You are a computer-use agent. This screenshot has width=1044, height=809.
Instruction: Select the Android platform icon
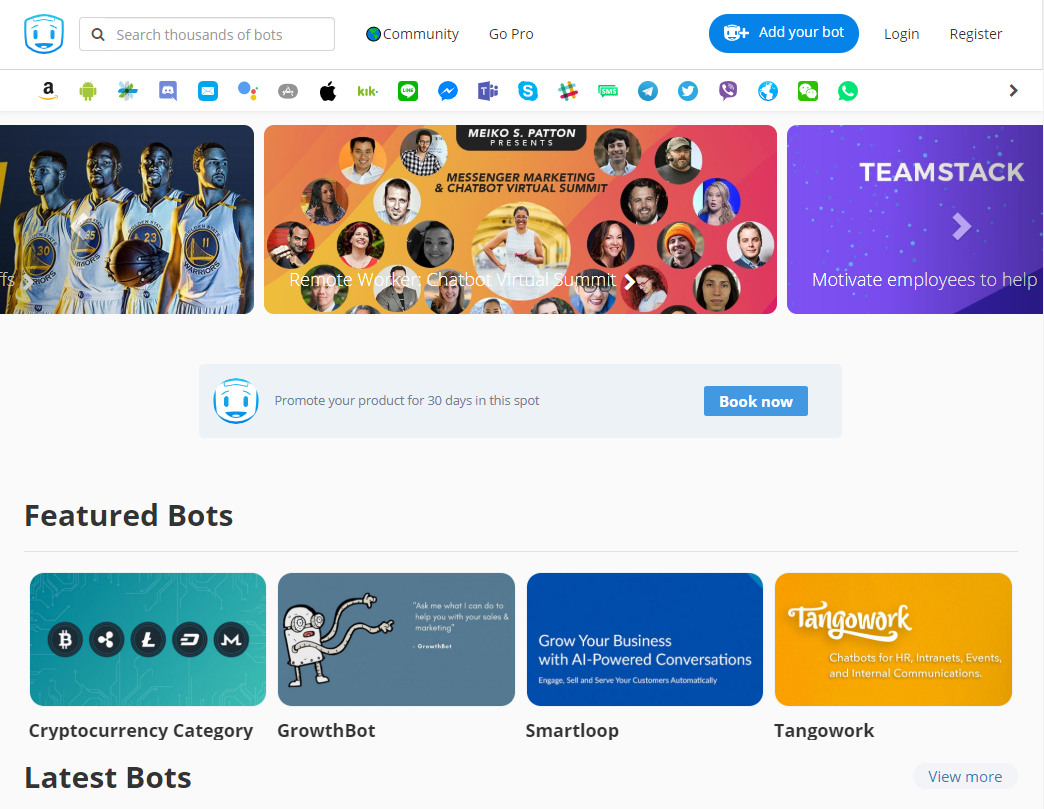[88, 90]
